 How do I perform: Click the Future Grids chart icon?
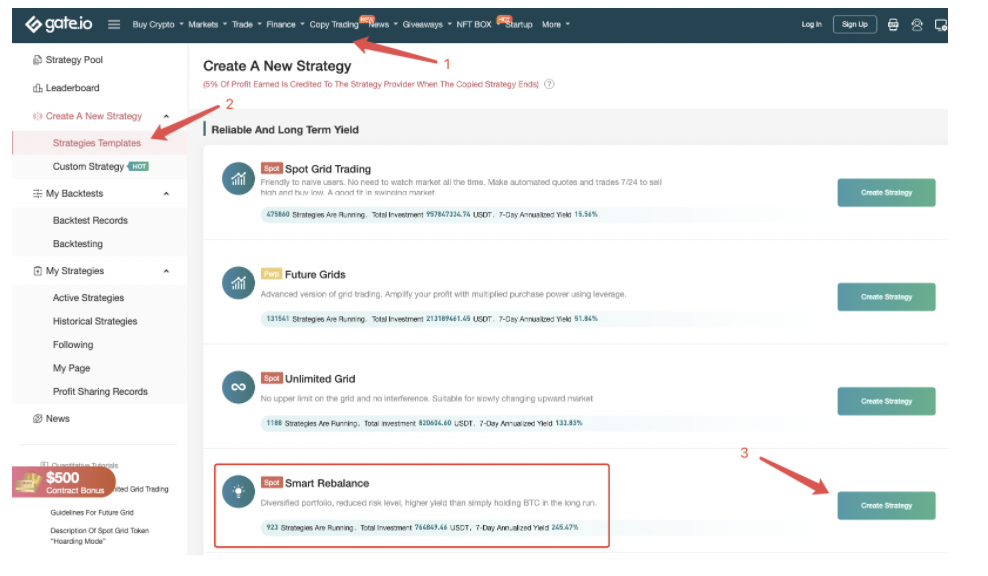click(238, 282)
